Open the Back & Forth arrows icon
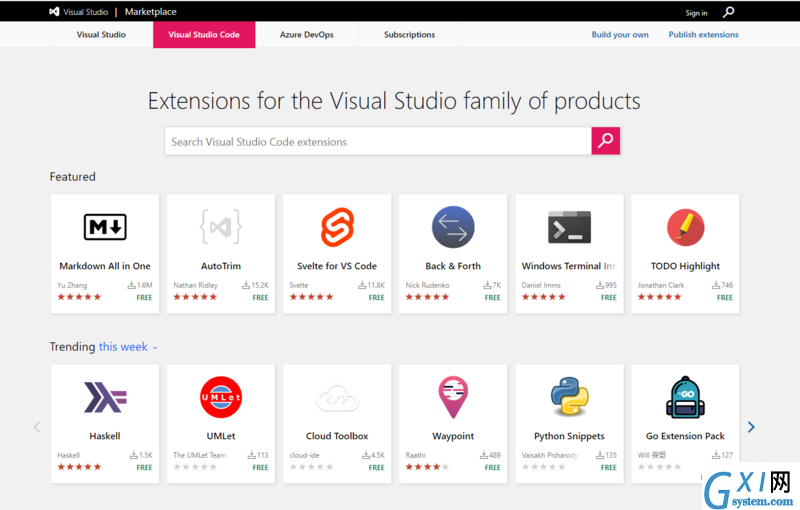Screen dimensions: 800x510 click(x=453, y=227)
